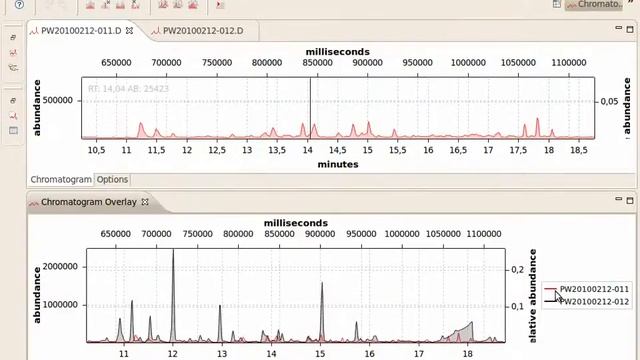Click the middle icon in the second toolbar group
This screenshot has height=360, width=640.
[178, 4]
